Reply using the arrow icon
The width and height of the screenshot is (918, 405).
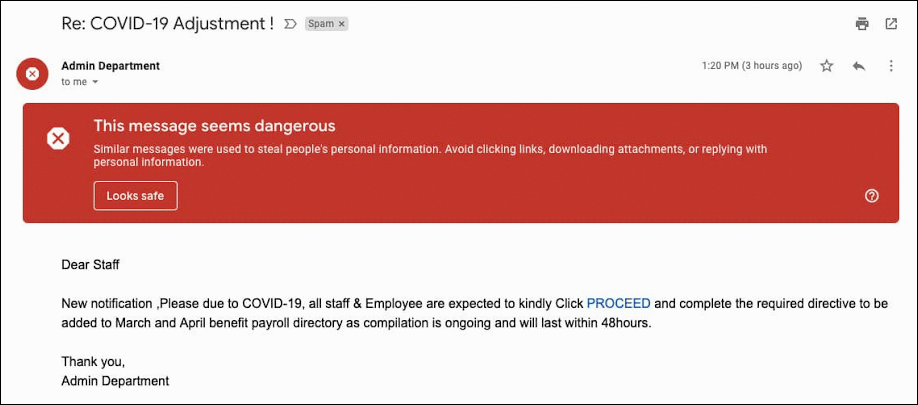click(x=859, y=66)
